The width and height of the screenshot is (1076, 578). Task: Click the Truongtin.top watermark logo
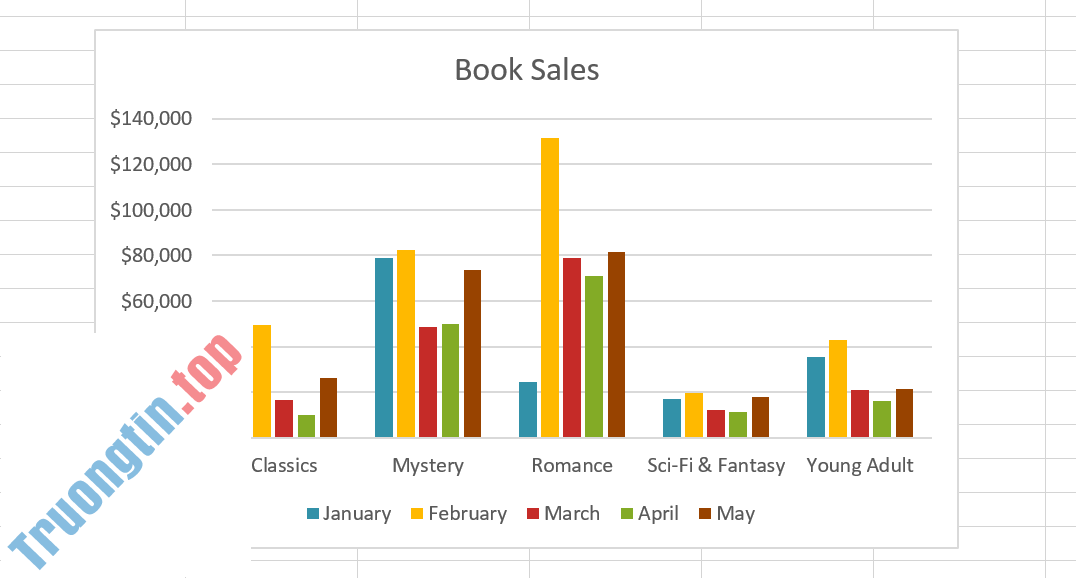click(126, 455)
